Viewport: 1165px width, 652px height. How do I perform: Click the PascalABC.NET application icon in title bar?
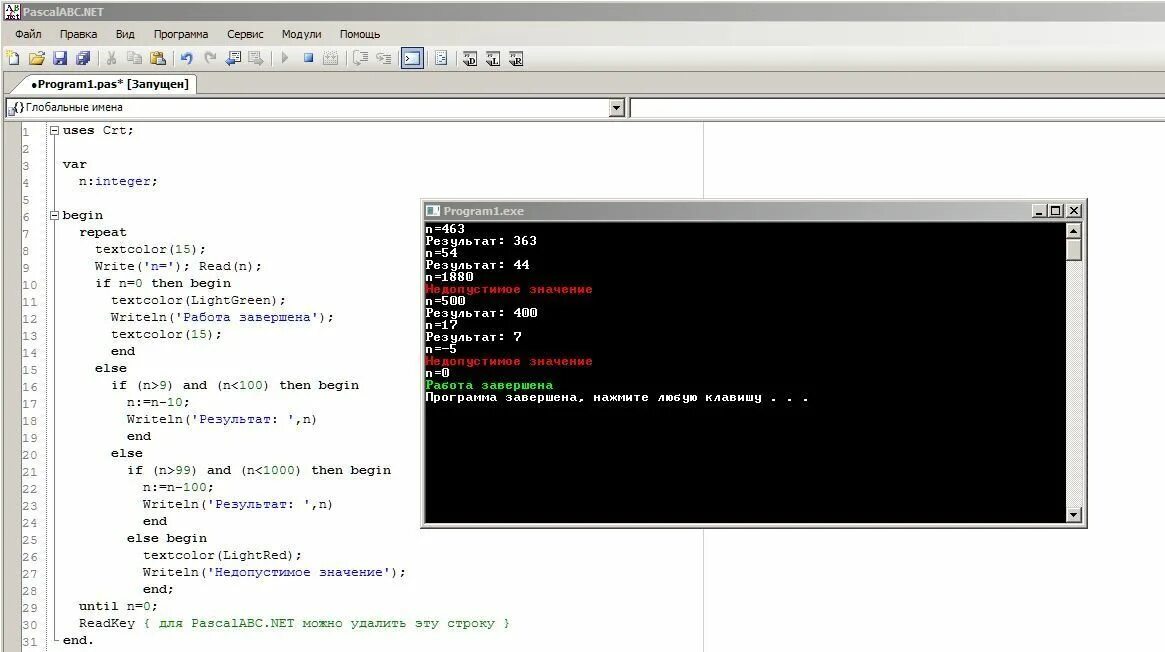(x=12, y=11)
